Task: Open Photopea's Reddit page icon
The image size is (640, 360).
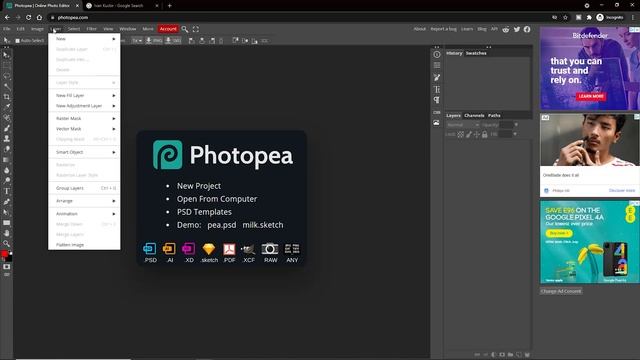Action: pyautogui.click(x=506, y=29)
